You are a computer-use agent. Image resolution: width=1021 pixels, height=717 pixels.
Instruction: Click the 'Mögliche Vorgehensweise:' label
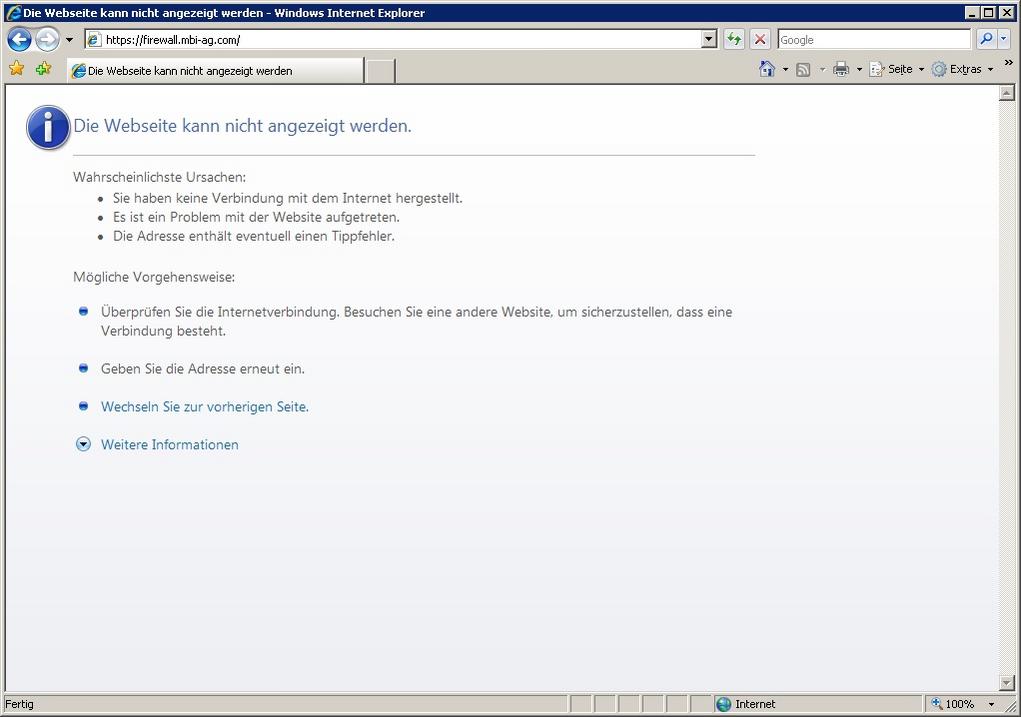point(154,277)
